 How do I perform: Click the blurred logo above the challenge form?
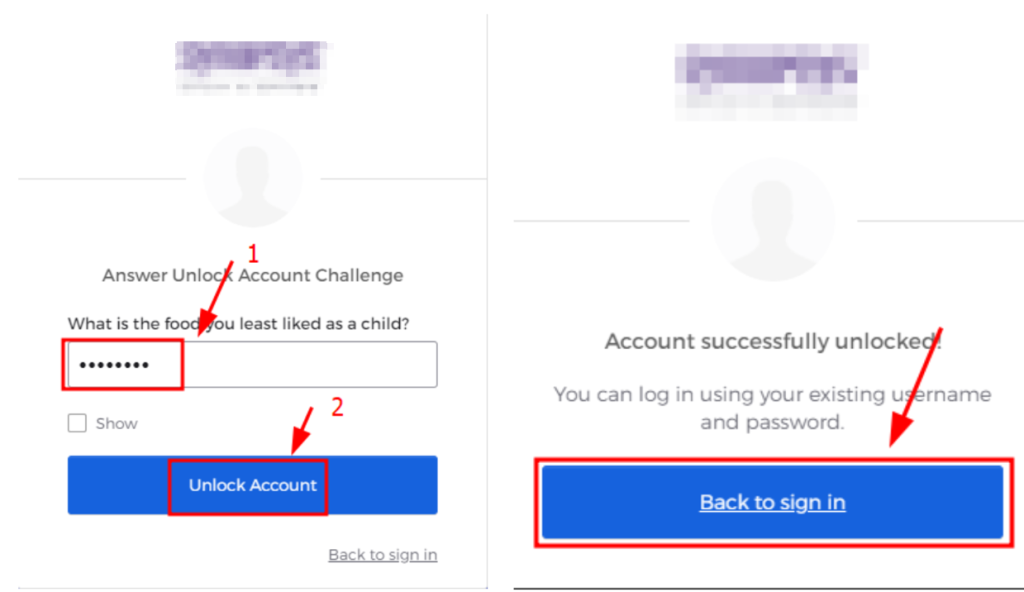click(251, 68)
